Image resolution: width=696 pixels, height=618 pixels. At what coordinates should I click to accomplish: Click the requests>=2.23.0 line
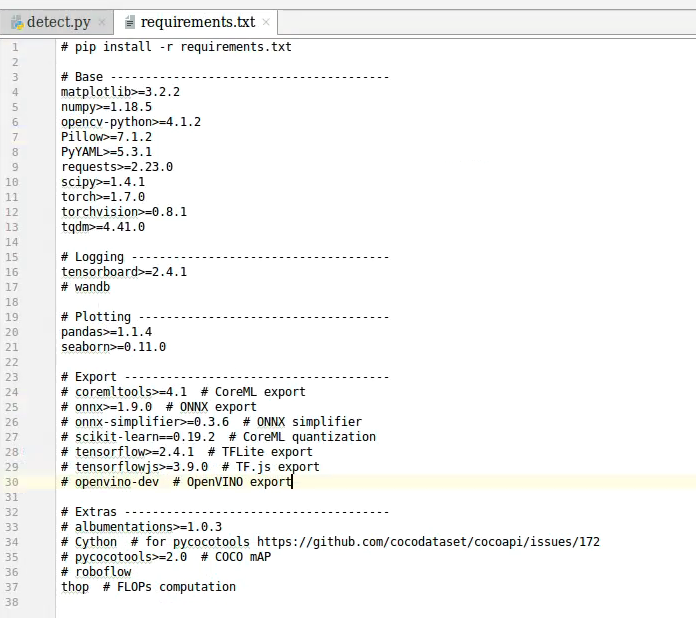117,167
